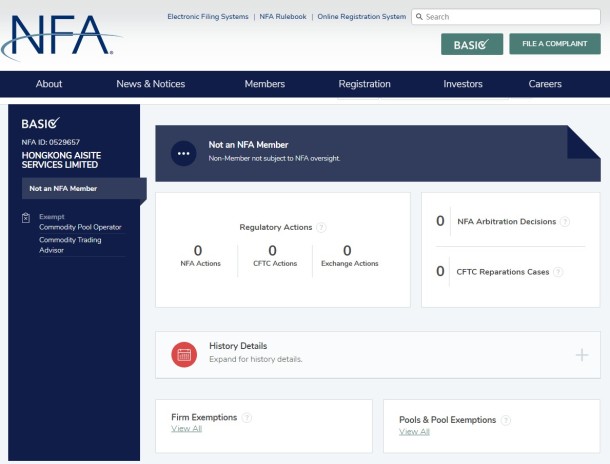Open the NFA Rulebook link

pos(283,17)
